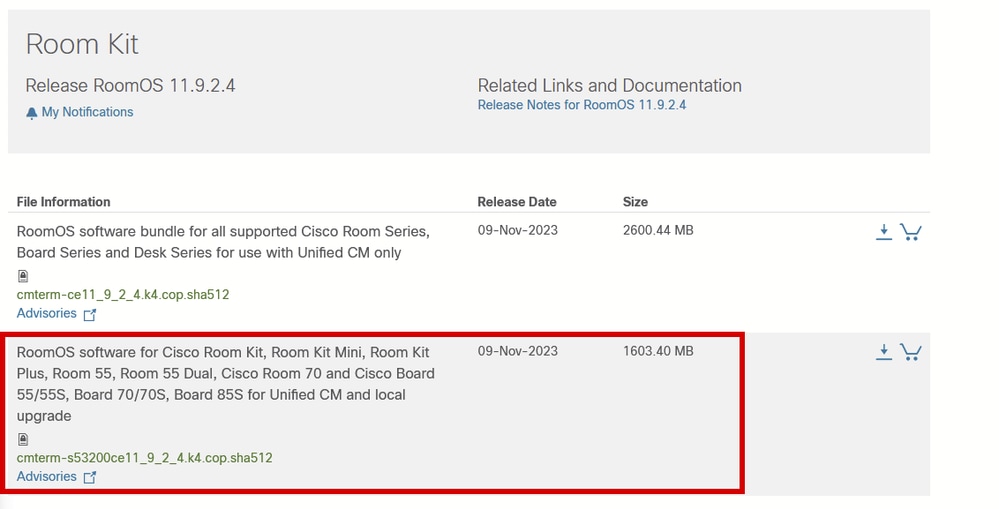Click the Size column header
The width and height of the screenshot is (999, 509).
click(635, 202)
